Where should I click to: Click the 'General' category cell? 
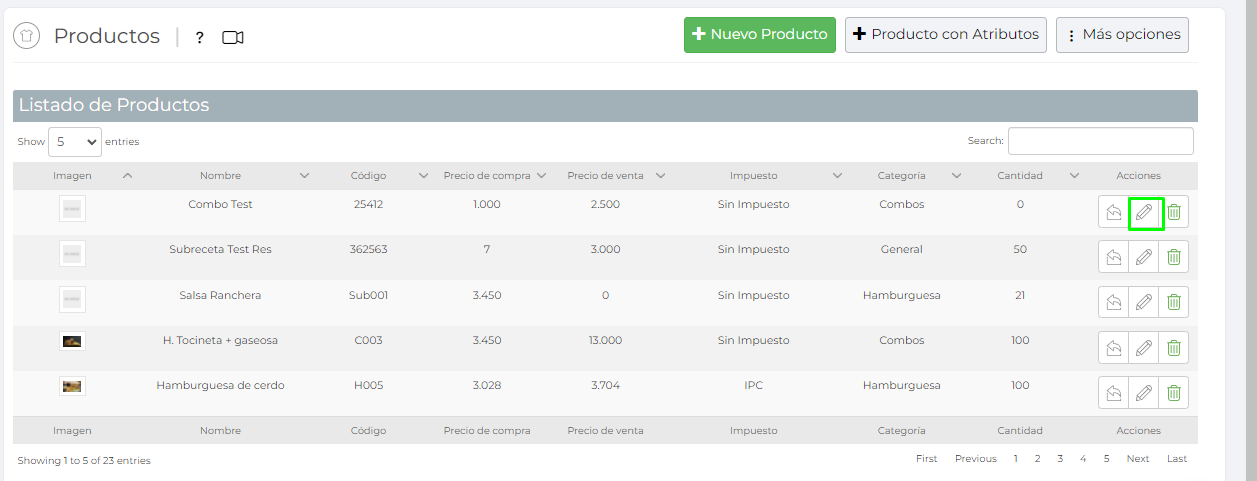(x=901, y=250)
